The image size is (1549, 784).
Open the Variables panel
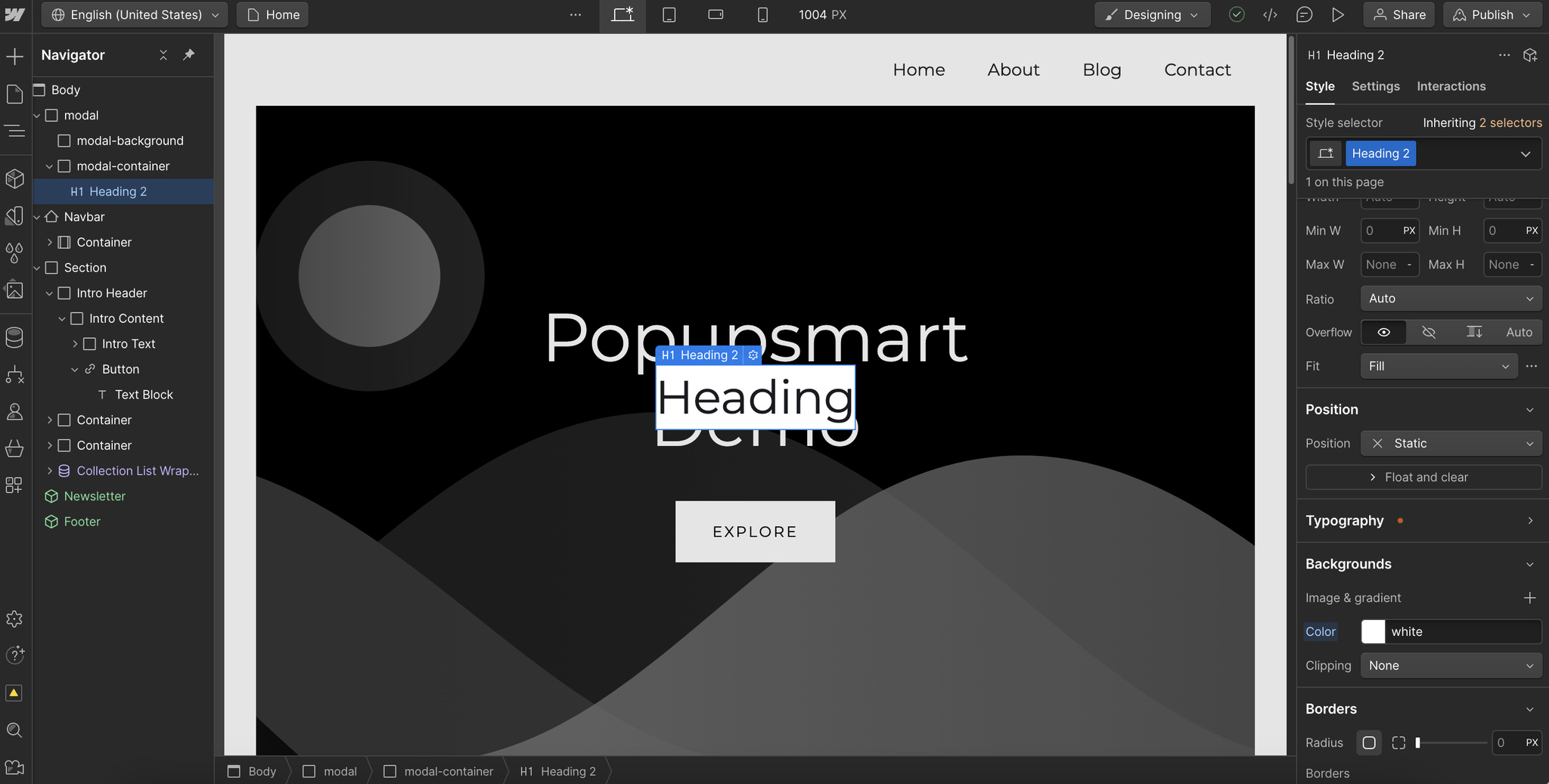pyautogui.click(x=14, y=253)
